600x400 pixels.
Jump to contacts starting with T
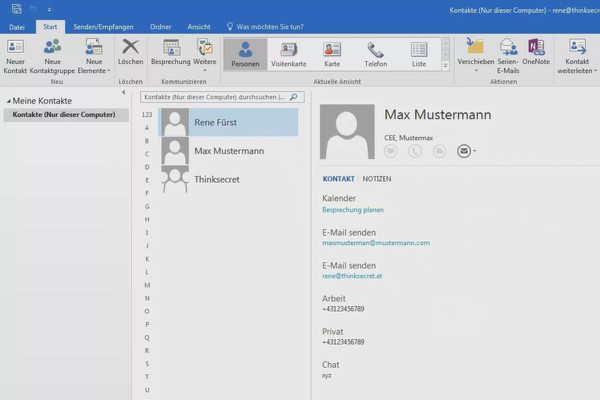147,377
